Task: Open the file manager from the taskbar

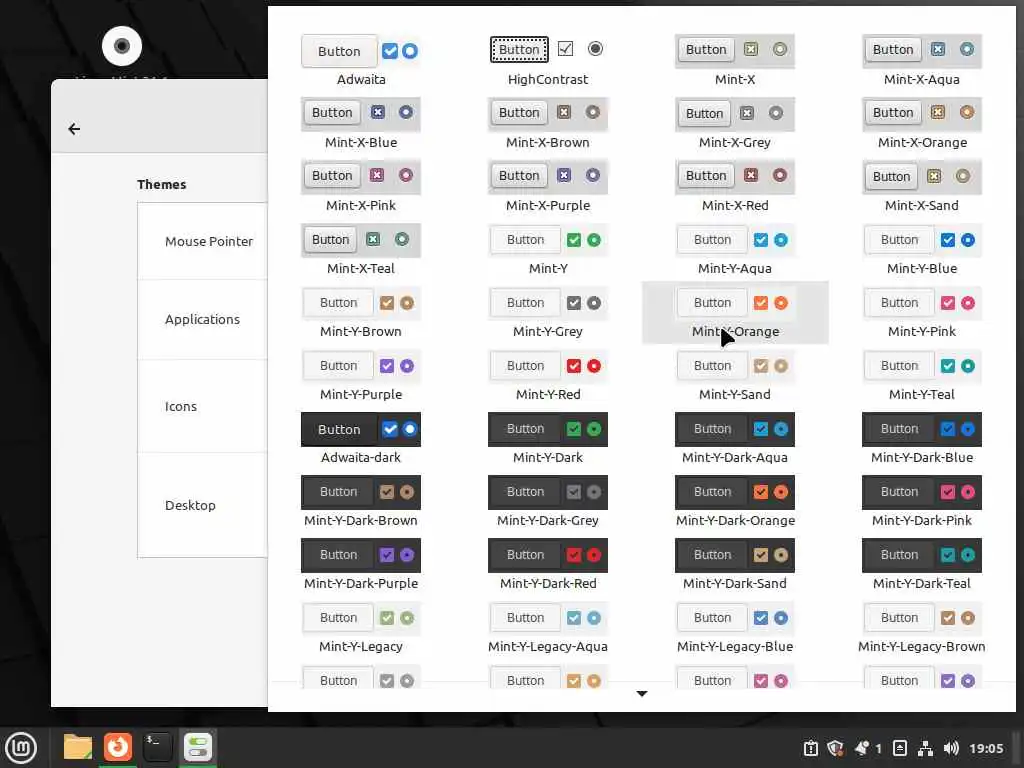Action: click(x=78, y=747)
